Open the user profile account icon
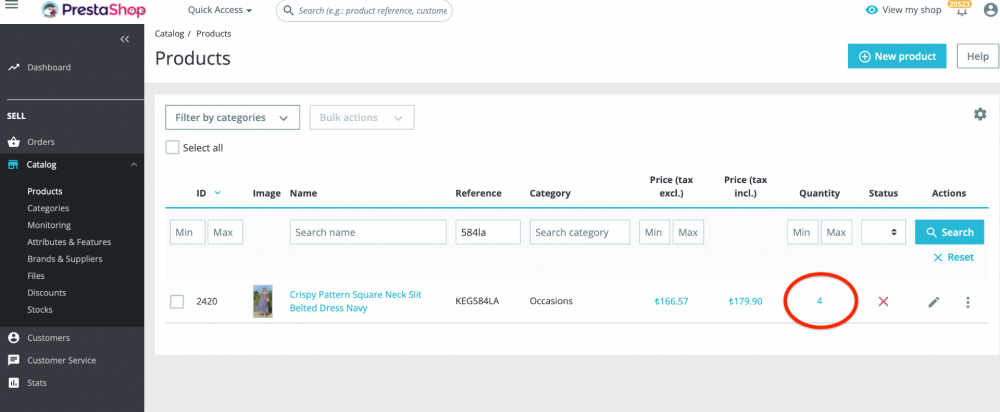The height and width of the screenshot is (412, 1000). click(990, 10)
